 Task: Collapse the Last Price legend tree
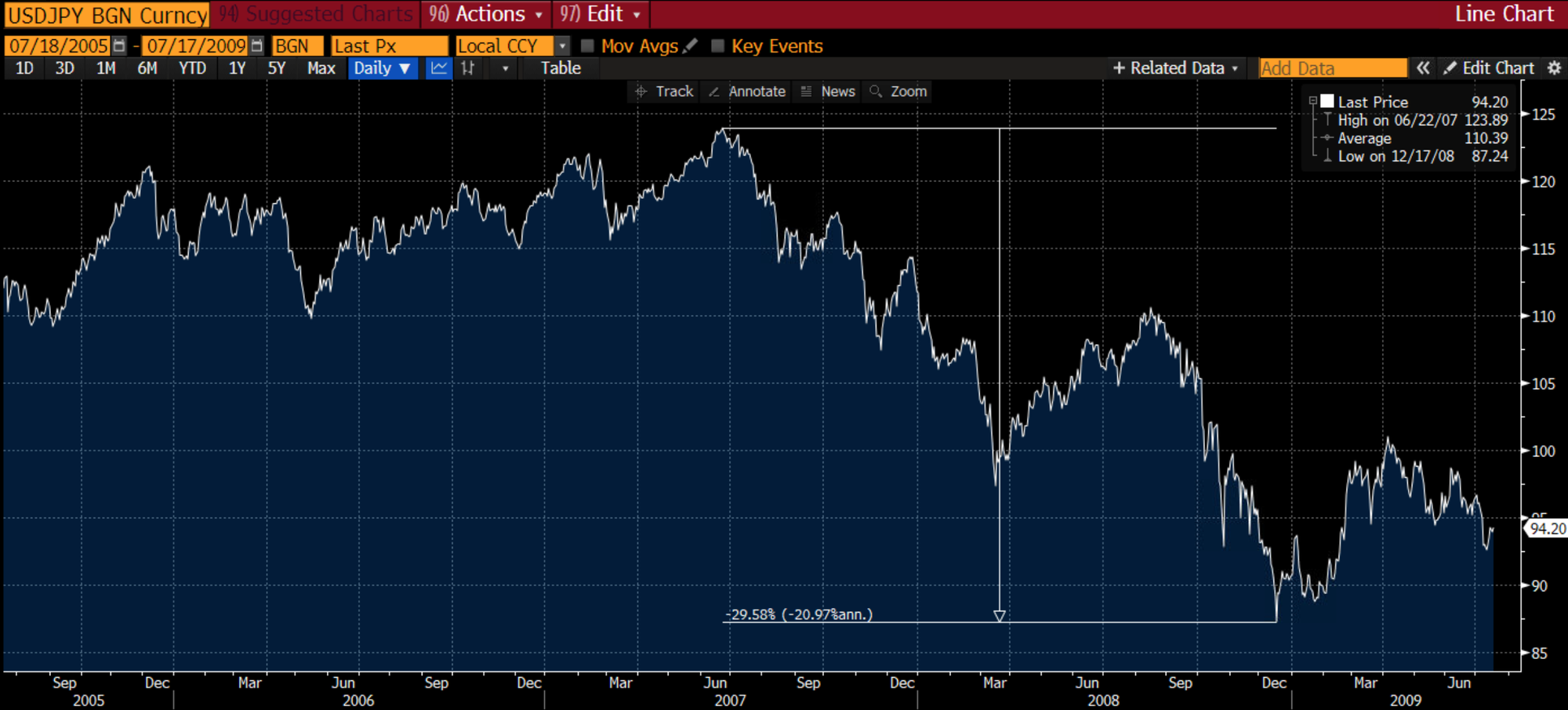pyautogui.click(x=1312, y=101)
